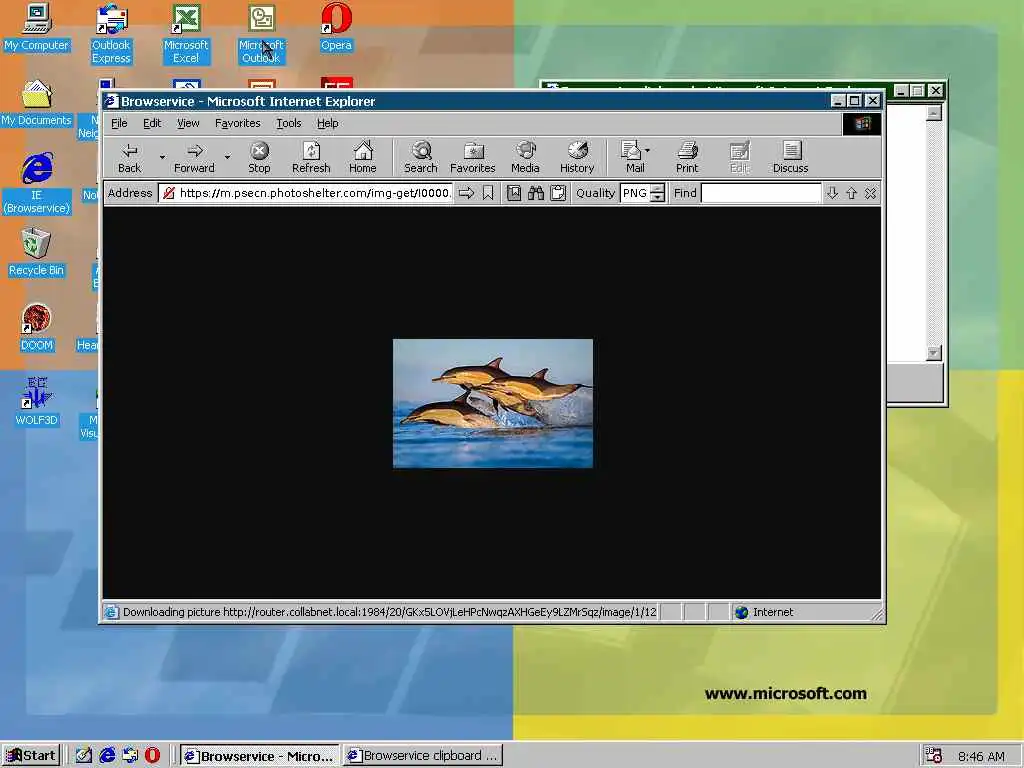This screenshot has height=768, width=1024.
Task: Close the find bar with the X icon
Action: click(x=870, y=193)
